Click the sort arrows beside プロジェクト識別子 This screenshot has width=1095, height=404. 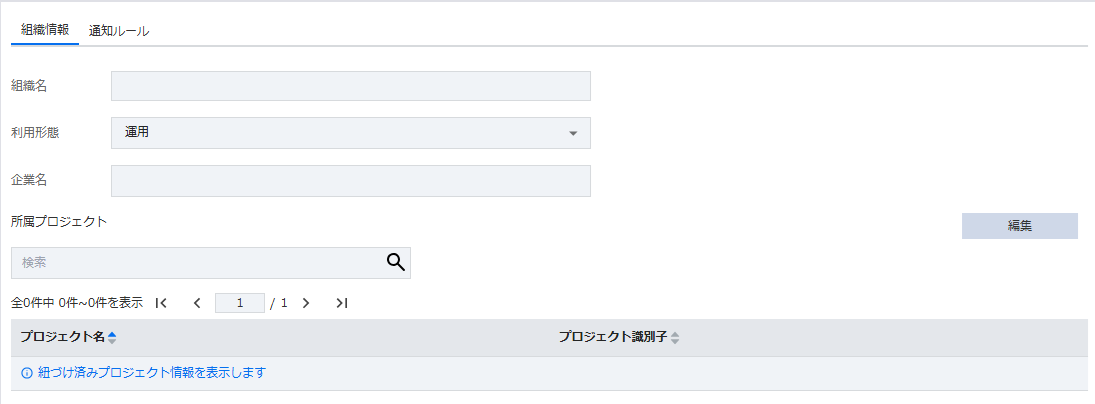click(675, 338)
